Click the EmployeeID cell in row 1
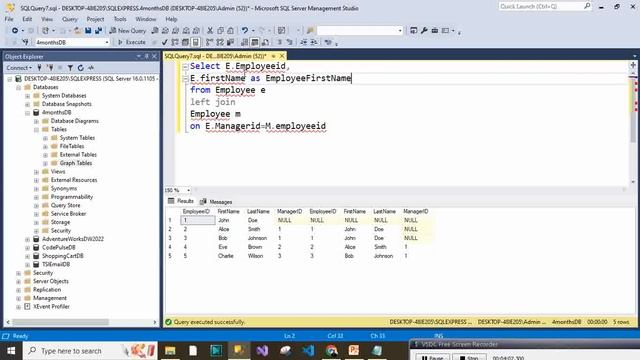Screen dimensions: 640x360 point(198,220)
